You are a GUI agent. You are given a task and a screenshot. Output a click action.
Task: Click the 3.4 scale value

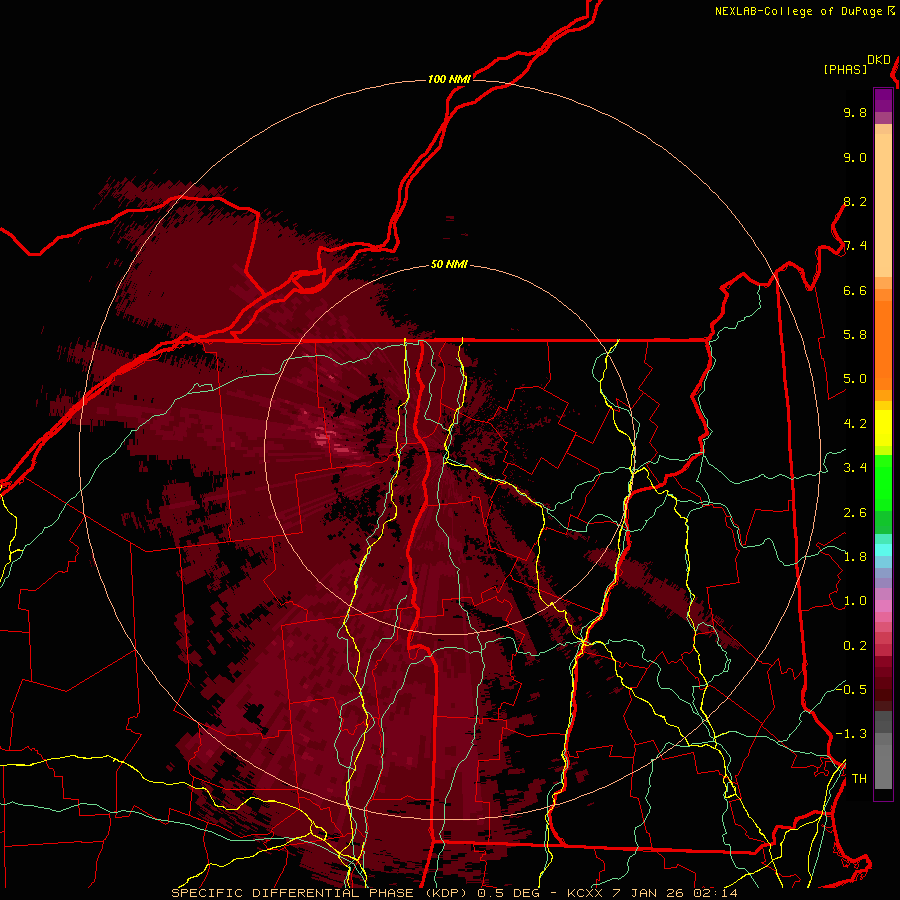[x=855, y=468]
